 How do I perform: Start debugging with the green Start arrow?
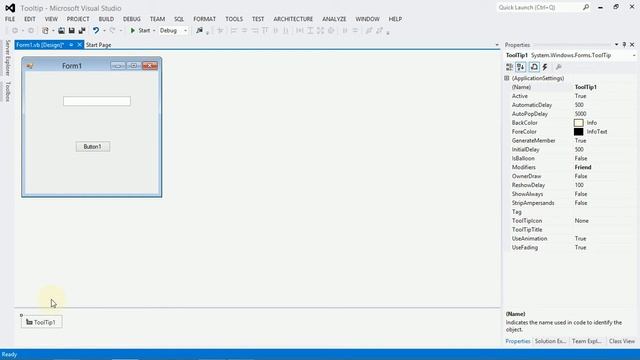pos(133,31)
